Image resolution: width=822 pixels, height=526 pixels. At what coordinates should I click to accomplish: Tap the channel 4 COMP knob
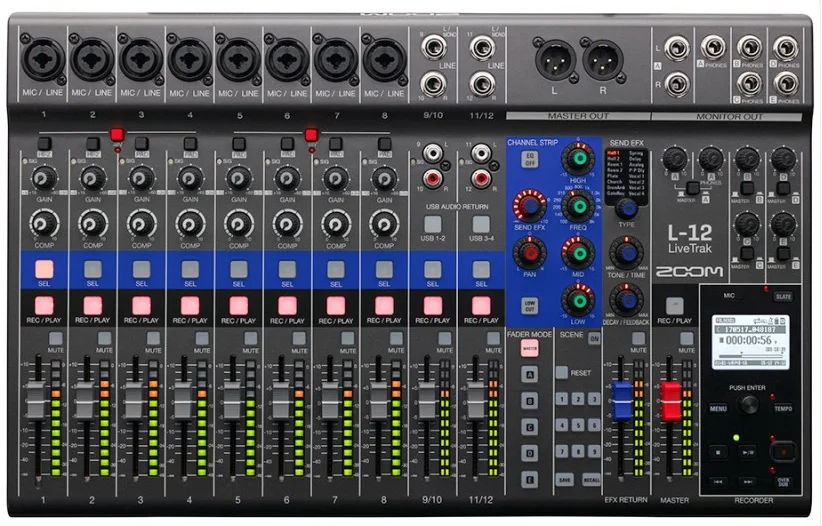tap(190, 224)
